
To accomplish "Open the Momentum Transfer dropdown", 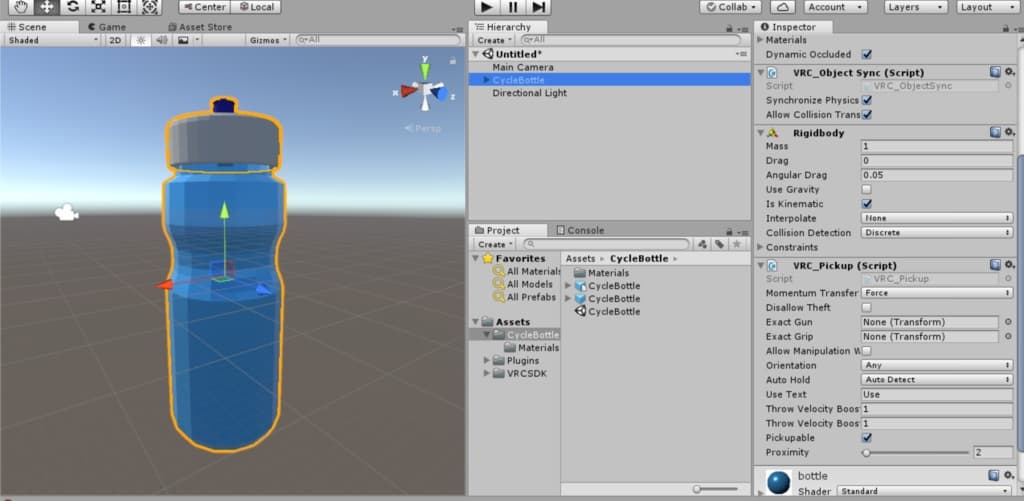I will pos(937,293).
